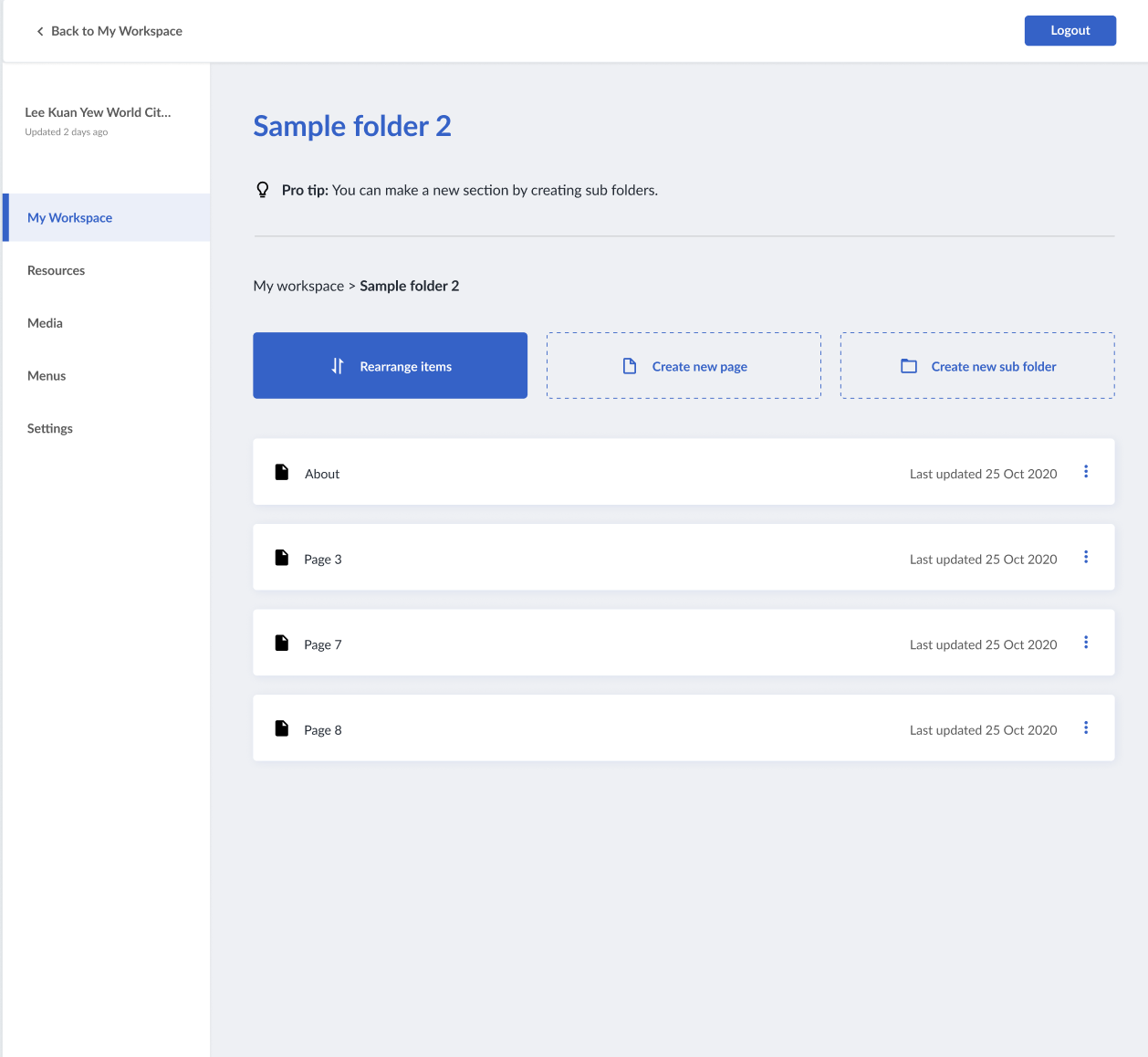
Task: Click the lightbulb Pro tip icon
Action: (x=263, y=189)
